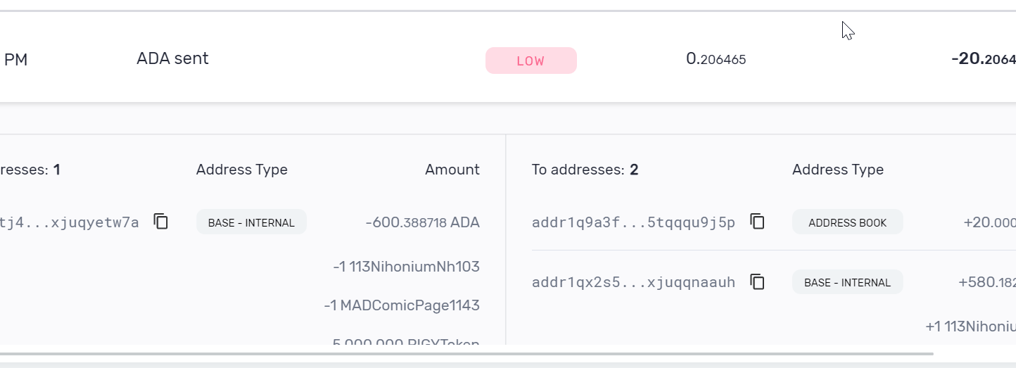Collapse the ADA sent transaction row
This screenshot has height=368, width=1016.
coord(508,59)
